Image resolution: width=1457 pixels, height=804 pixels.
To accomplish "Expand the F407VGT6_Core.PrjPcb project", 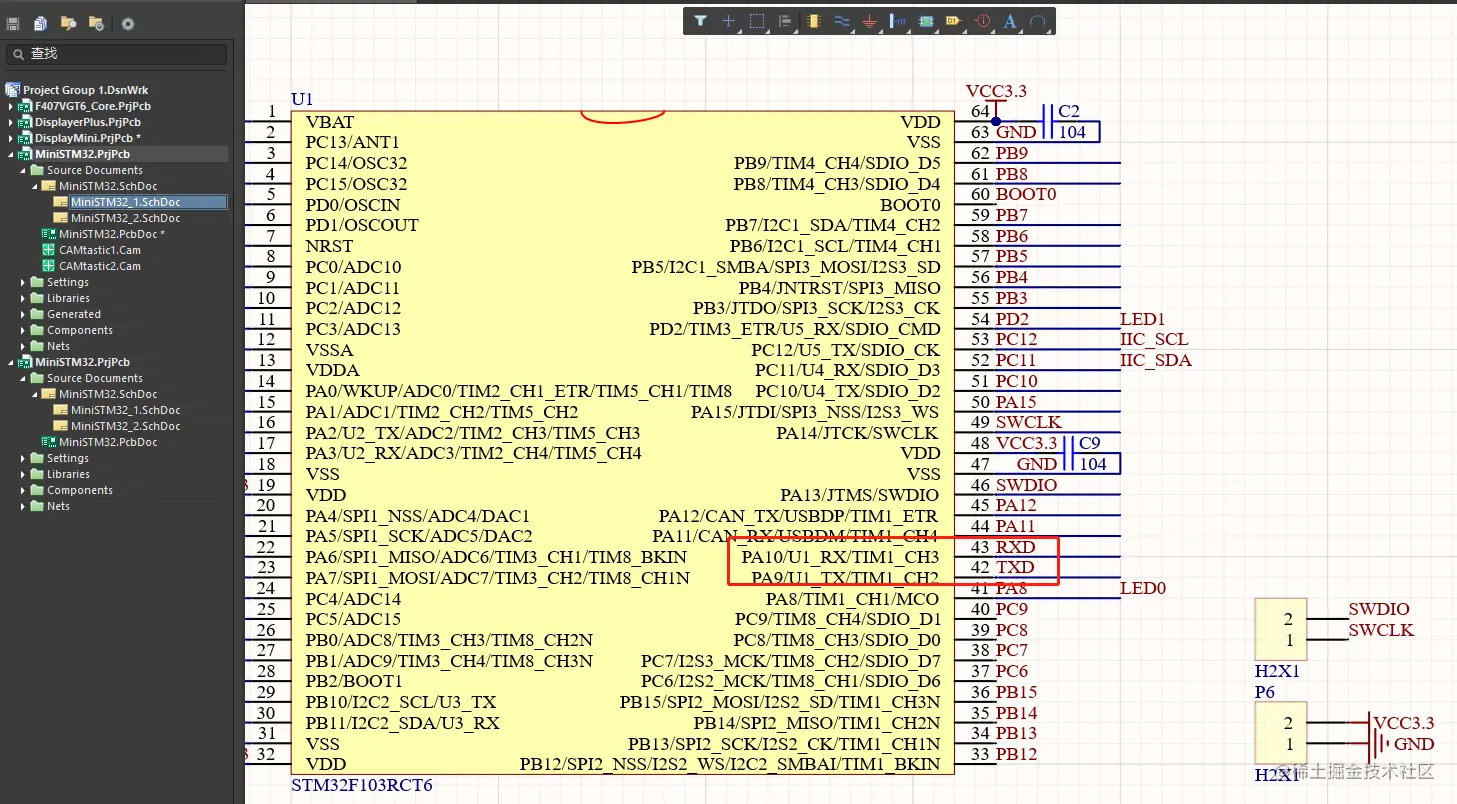I will click(x=11, y=106).
